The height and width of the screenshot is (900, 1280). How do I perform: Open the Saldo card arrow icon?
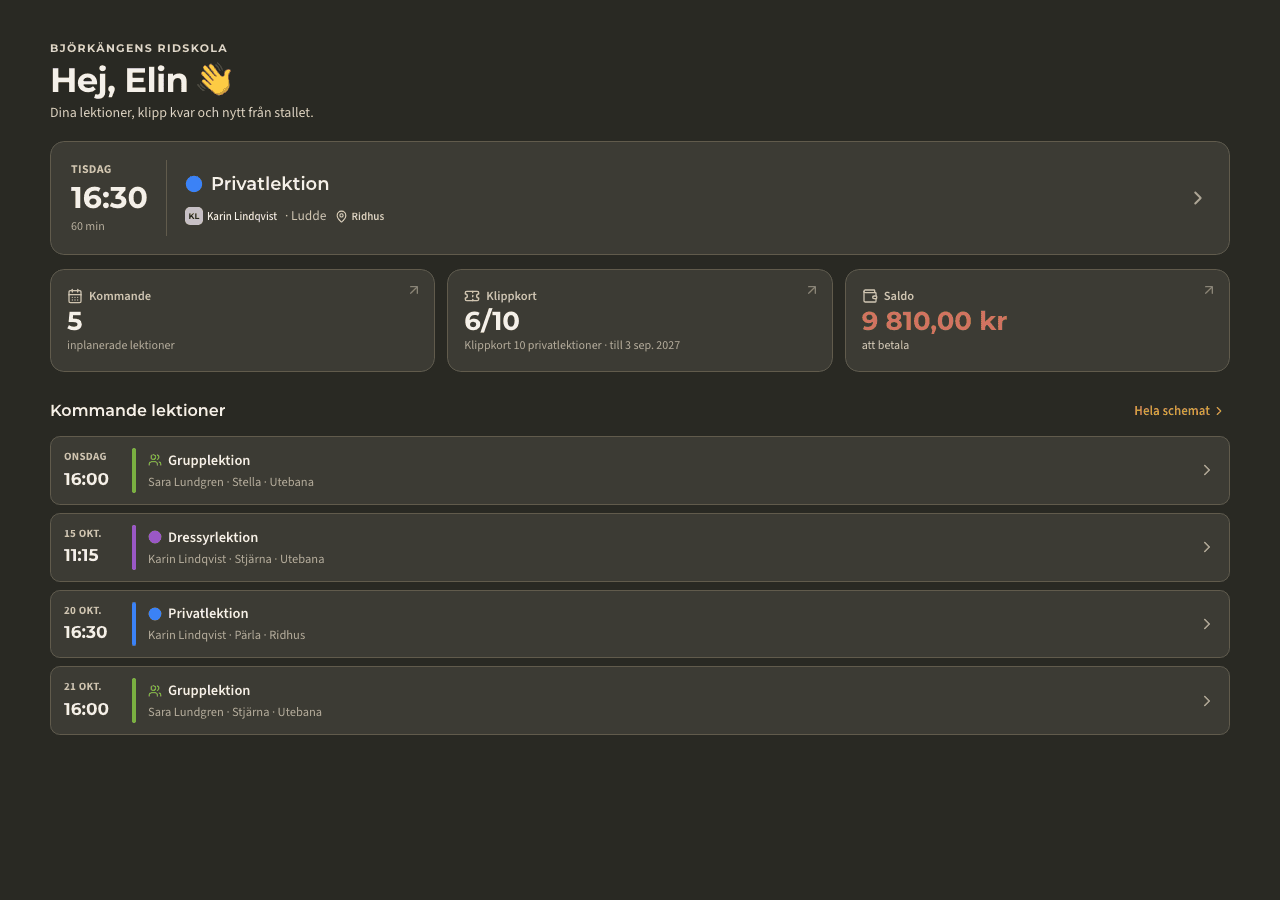pos(1209,290)
